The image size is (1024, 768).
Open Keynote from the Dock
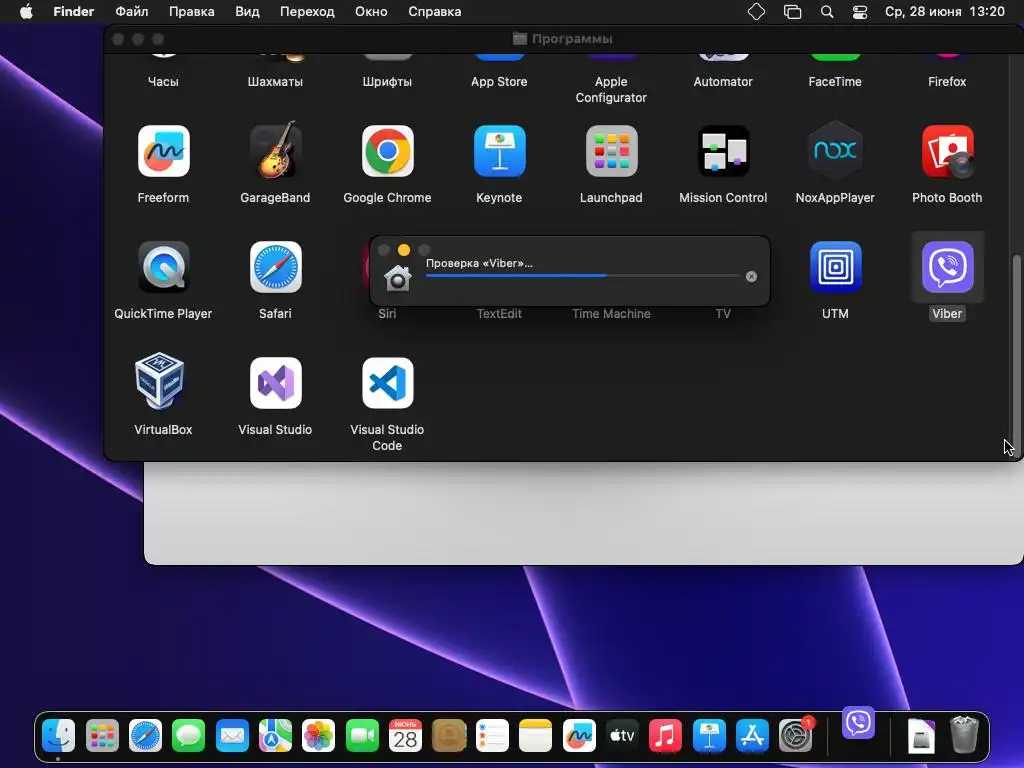click(x=709, y=736)
